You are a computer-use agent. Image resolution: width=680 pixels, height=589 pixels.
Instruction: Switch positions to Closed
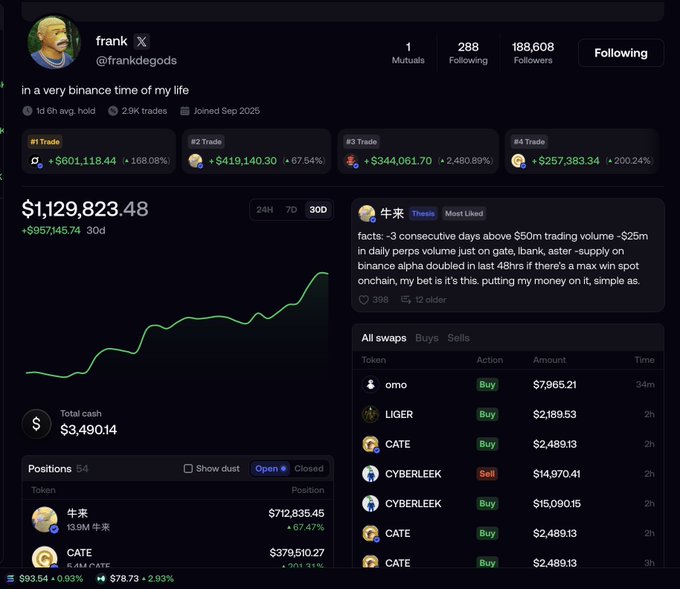pyautogui.click(x=309, y=468)
